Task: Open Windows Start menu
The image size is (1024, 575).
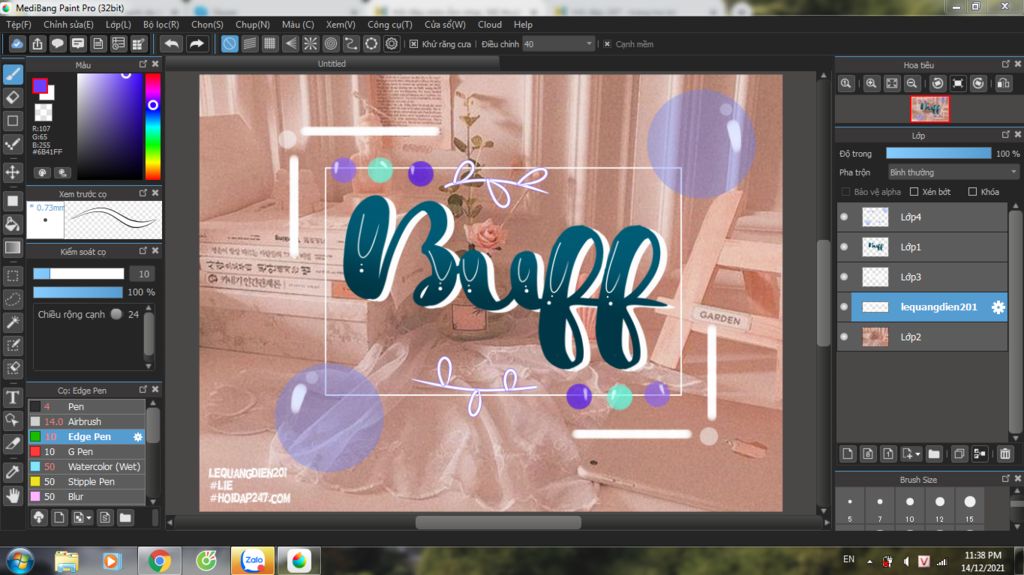Action: (20, 561)
